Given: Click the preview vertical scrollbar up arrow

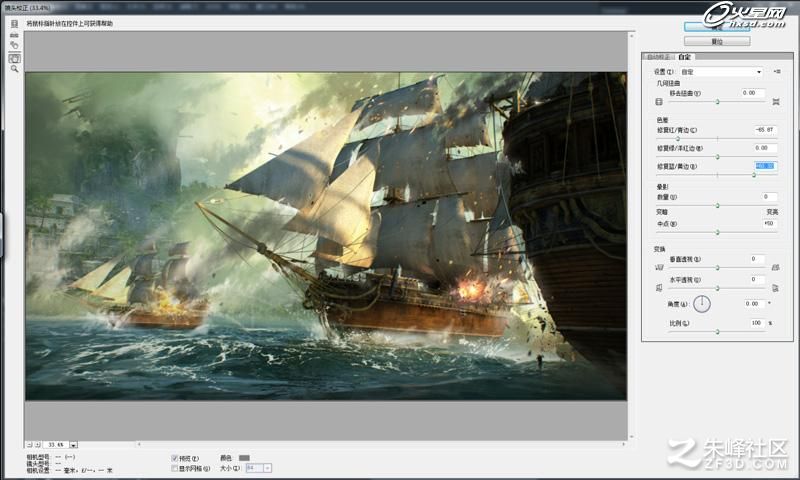Looking at the screenshot, I should pyautogui.click(x=632, y=36).
